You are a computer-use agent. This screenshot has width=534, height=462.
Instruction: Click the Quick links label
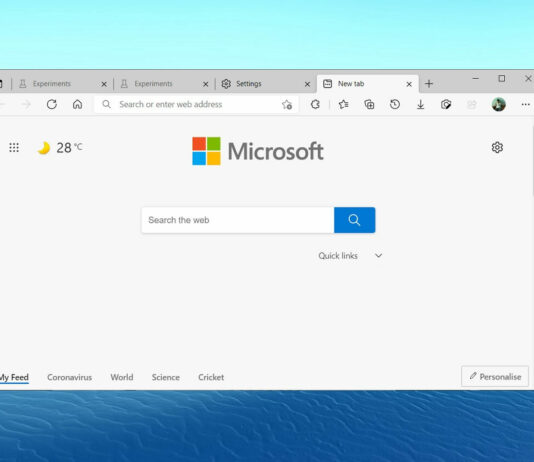tap(338, 256)
